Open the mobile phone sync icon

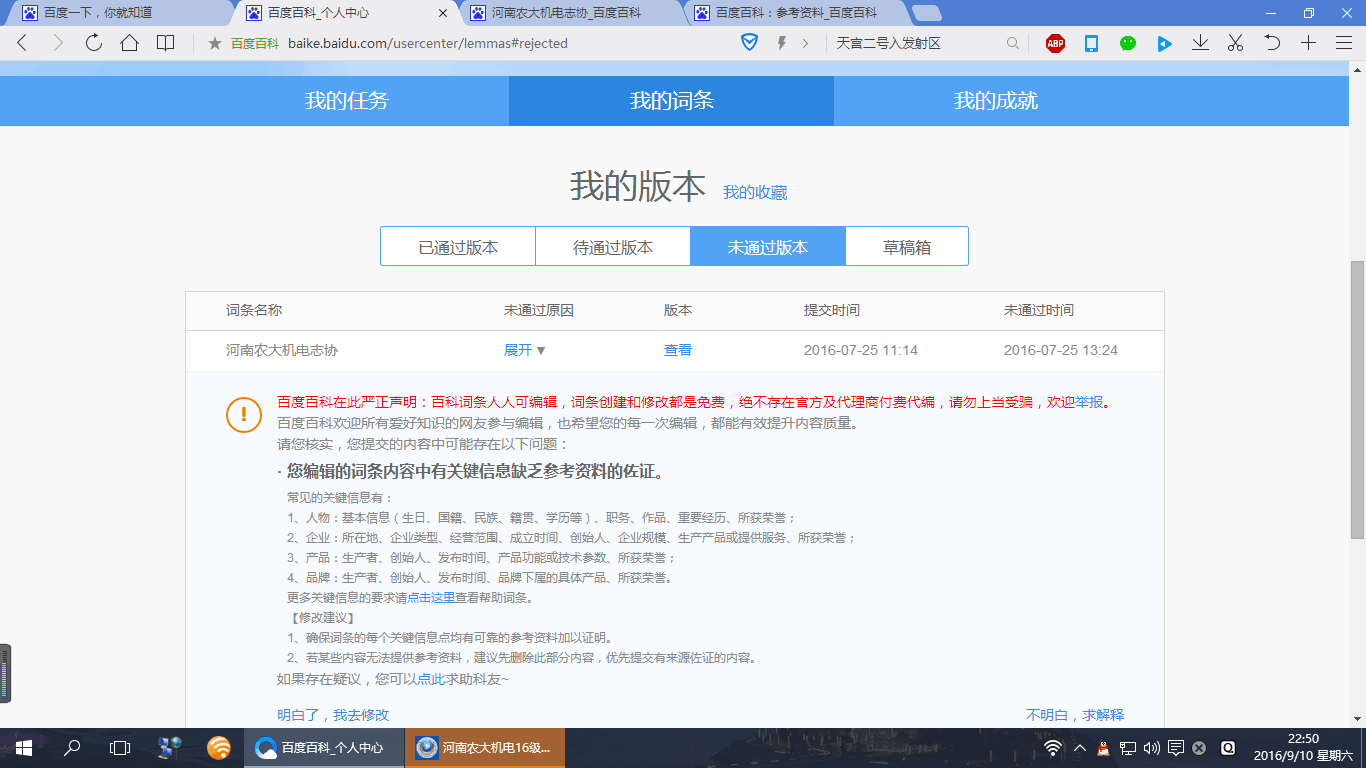click(1090, 43)
